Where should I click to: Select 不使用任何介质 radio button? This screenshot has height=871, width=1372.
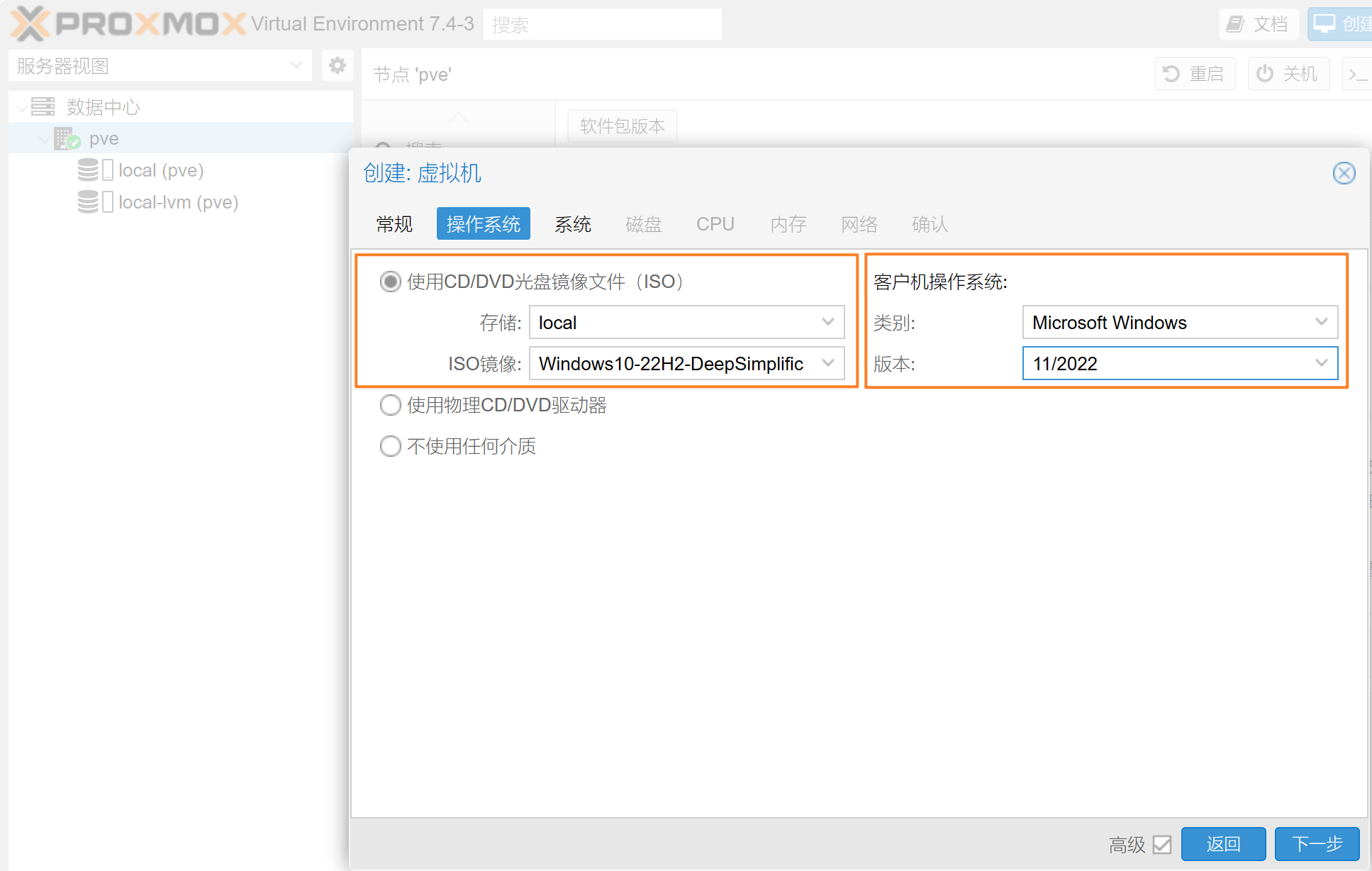(390, 445)
